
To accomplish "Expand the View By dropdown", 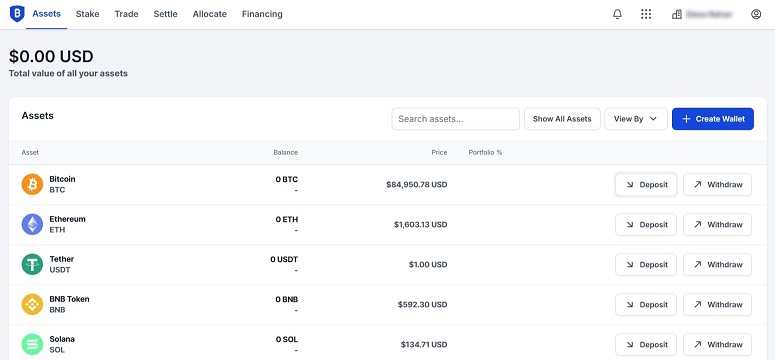I will [x=636, y=119].
